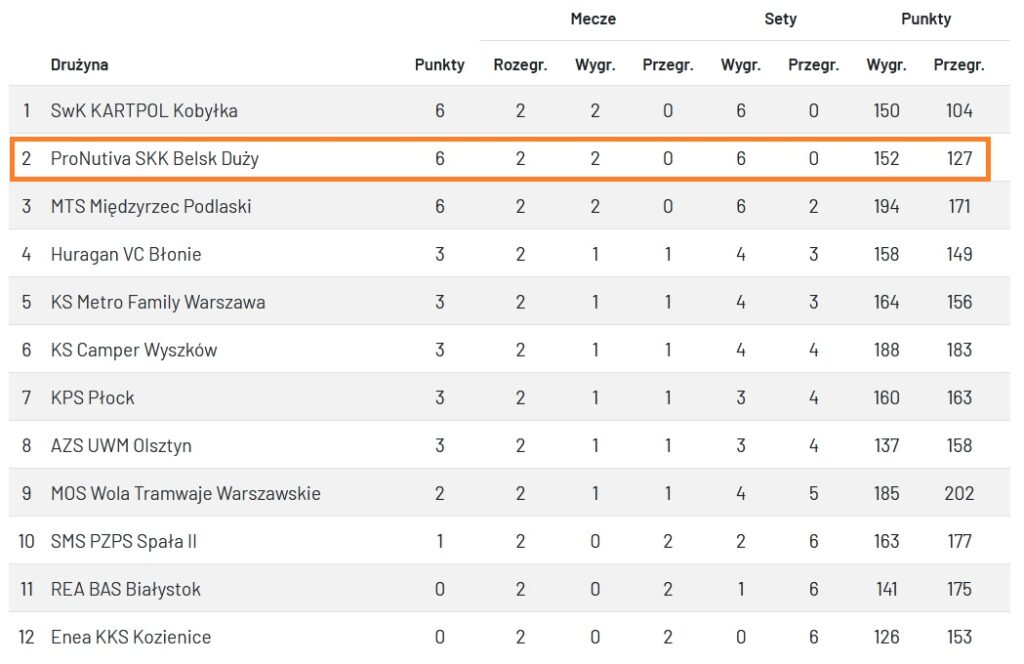Click Huragan VC Błonie team name
Viewport: 1024px width, 664px height.
click(x=126, y=254)
